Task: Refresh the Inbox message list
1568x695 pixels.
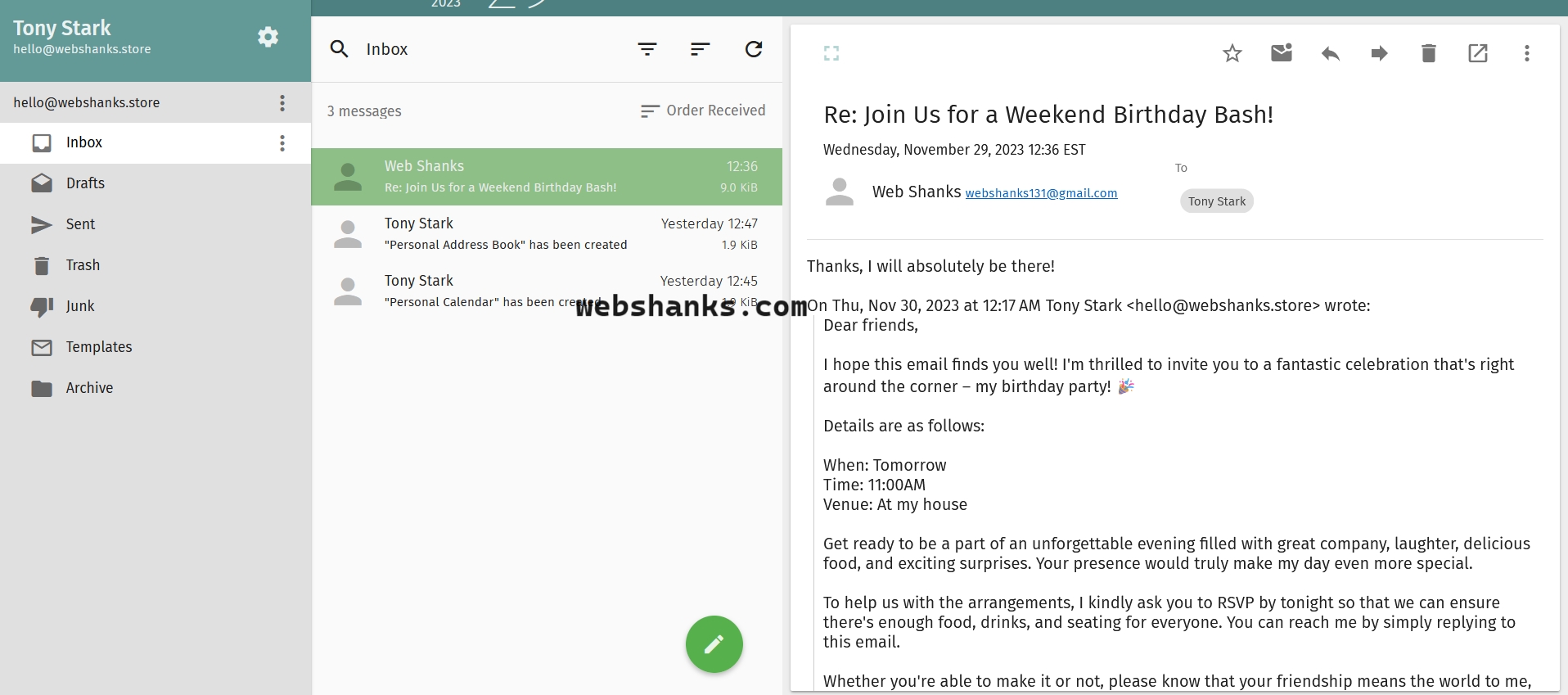Action: point(754,49)
